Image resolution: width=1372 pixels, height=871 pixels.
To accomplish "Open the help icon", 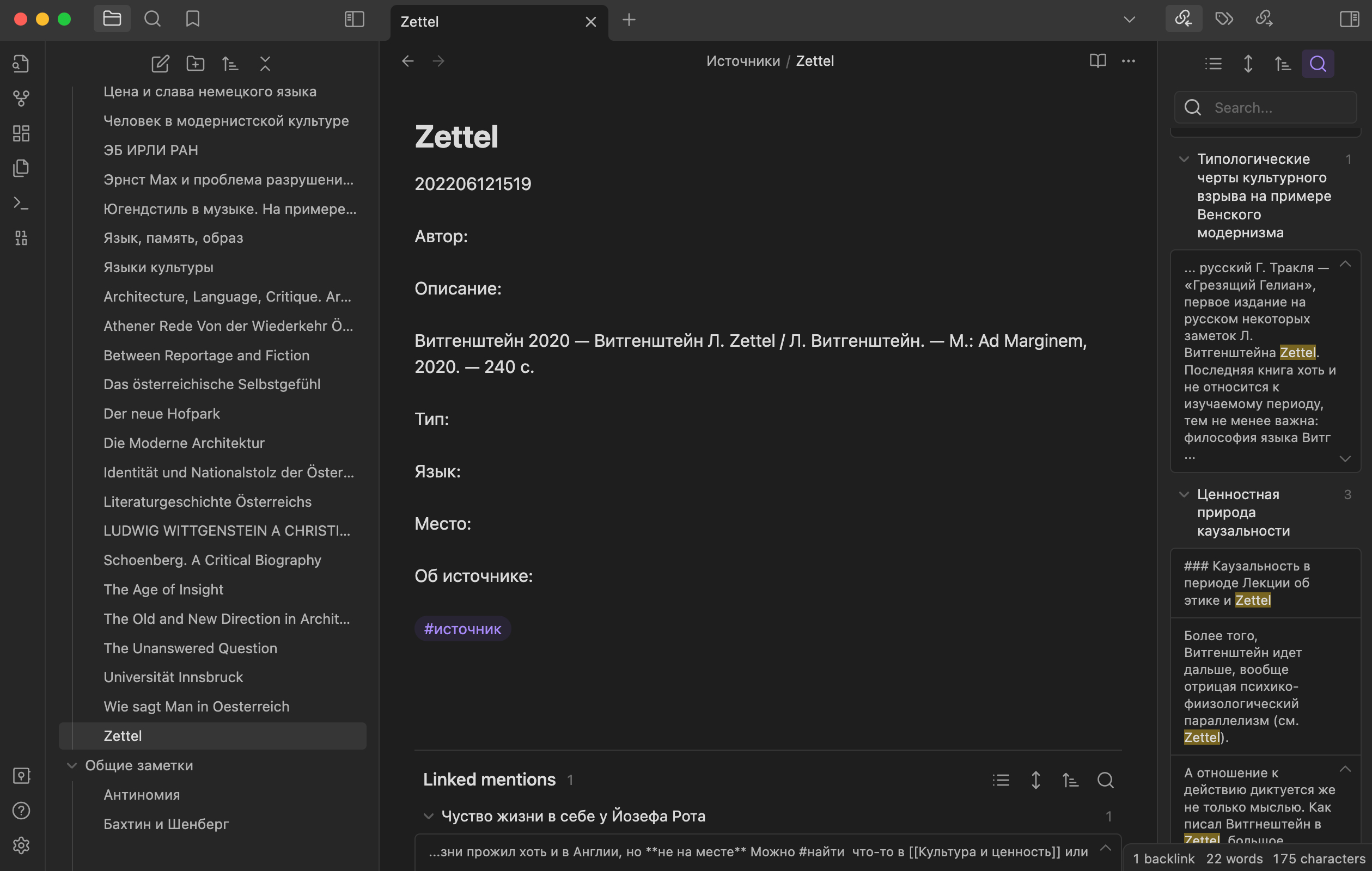I will pos(21,811).
